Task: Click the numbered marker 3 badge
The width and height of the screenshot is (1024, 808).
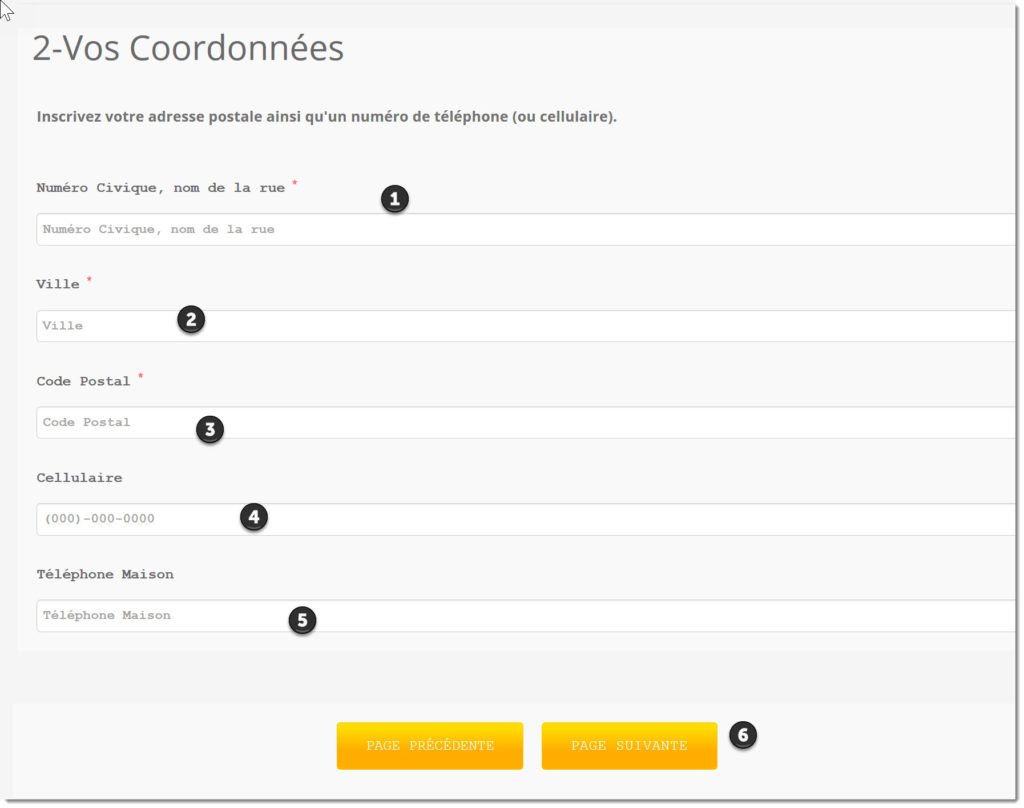Action: (210, 429)
